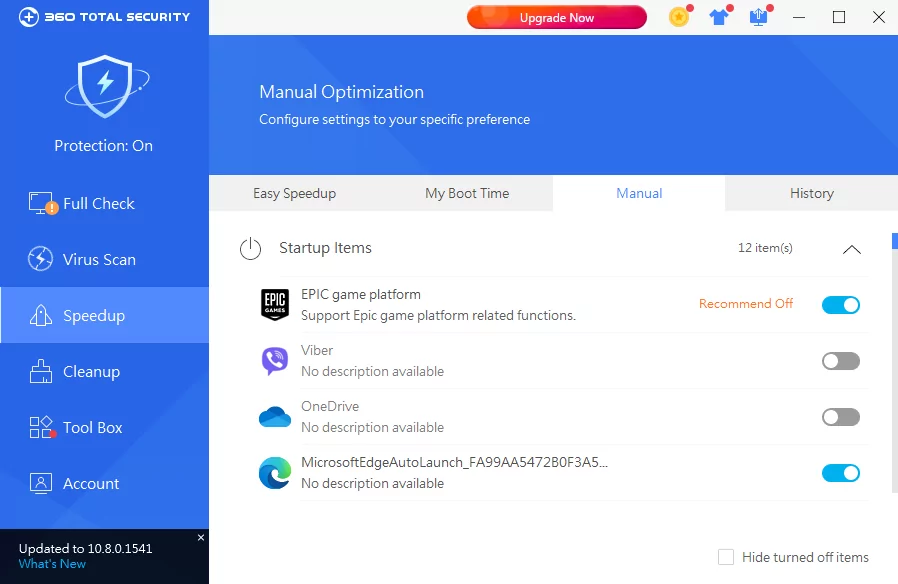Open Full Check from the sidebar

[x=104, y=203]
